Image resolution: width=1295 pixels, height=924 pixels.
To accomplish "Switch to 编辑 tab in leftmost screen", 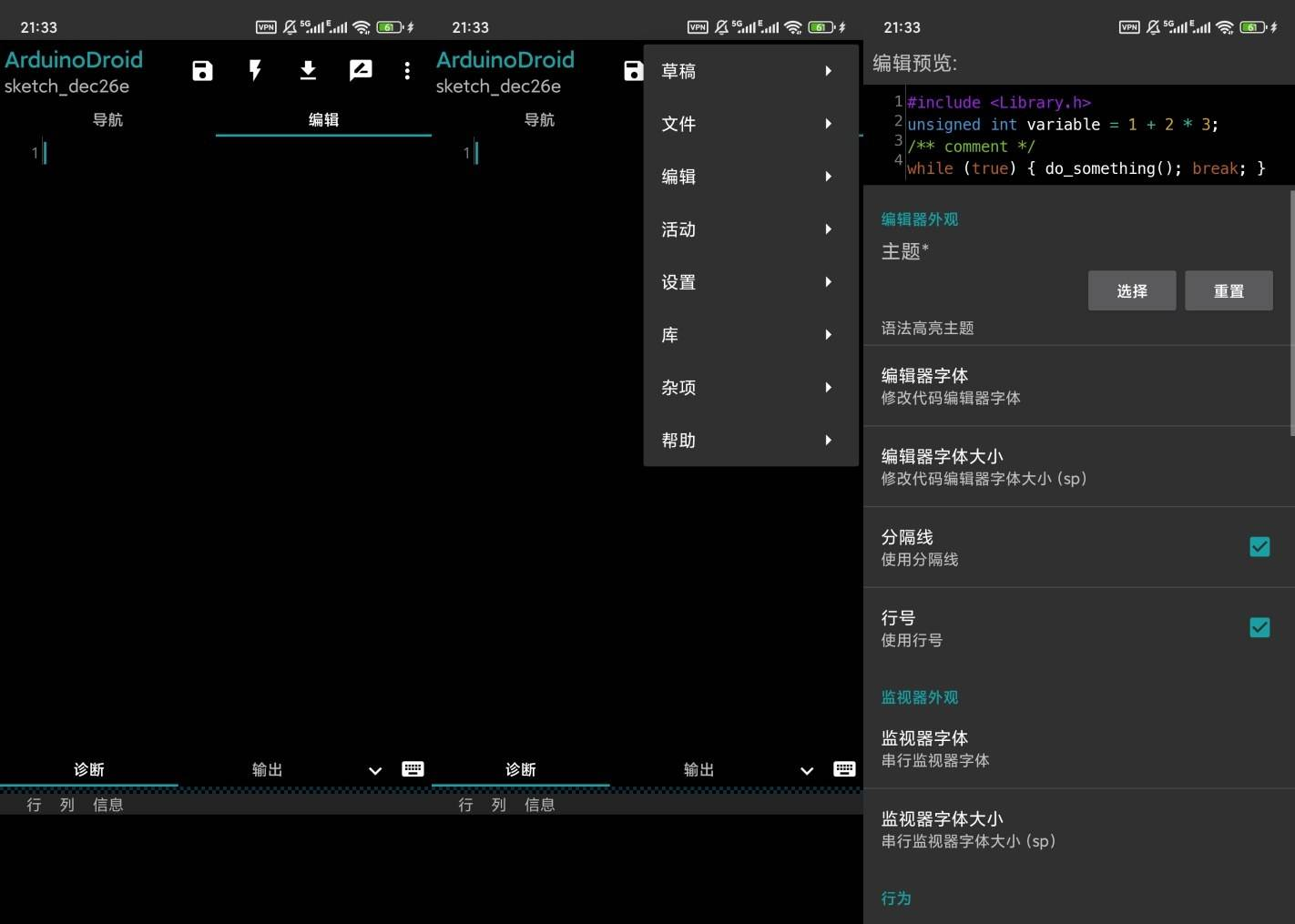I will 323,120.
